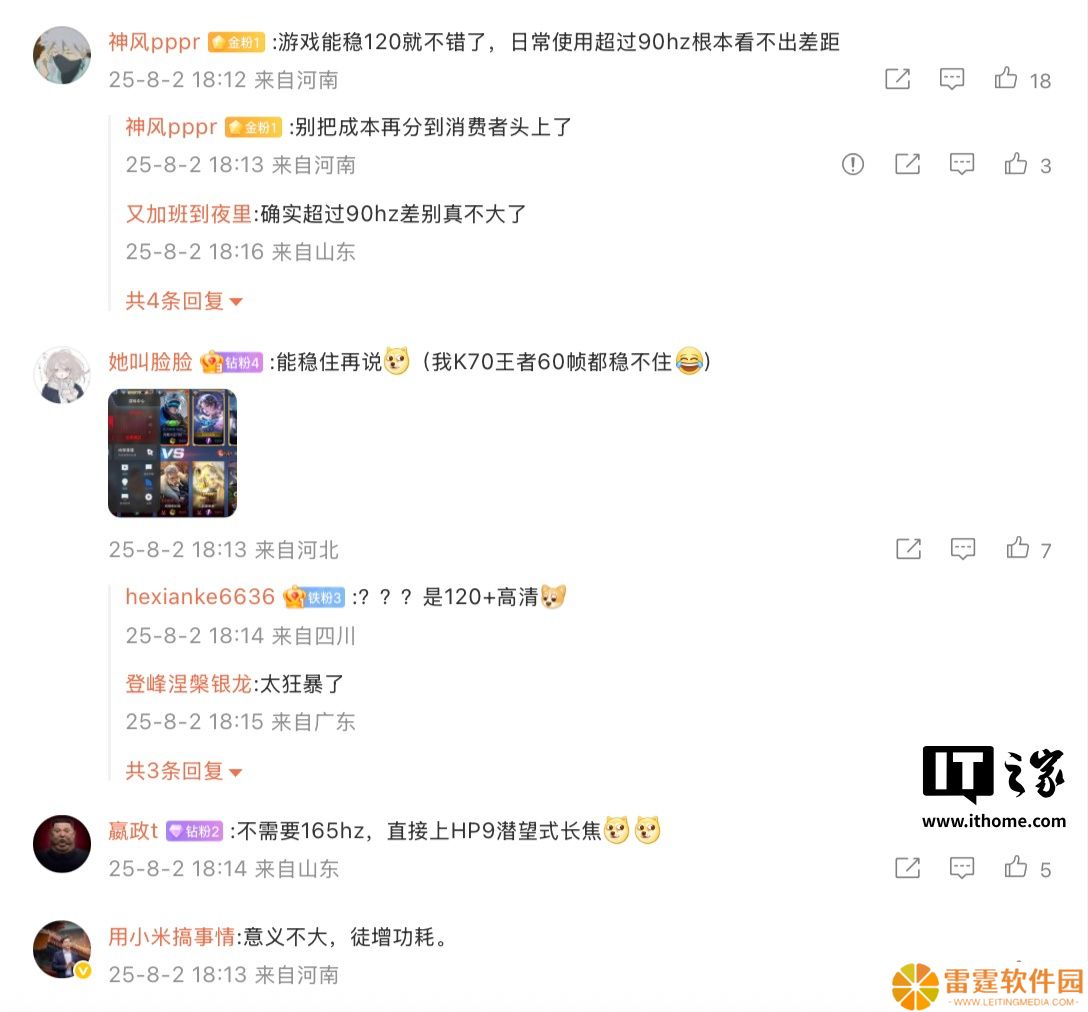Expand 共3条回复 replies

pyautogui.click(x=183, y=770)
